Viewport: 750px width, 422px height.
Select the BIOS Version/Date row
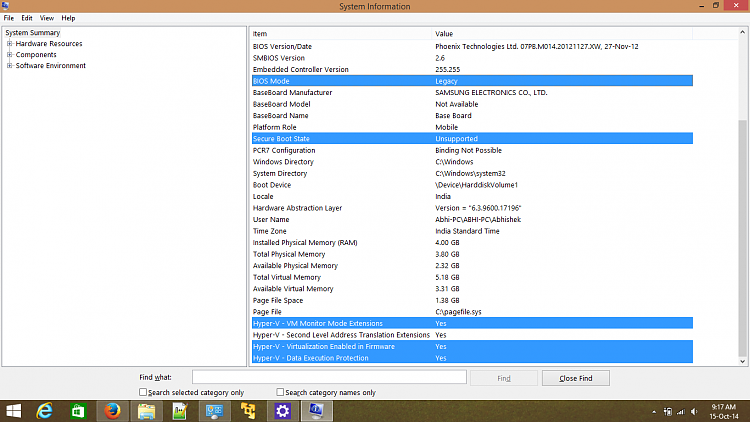(472, 46)
